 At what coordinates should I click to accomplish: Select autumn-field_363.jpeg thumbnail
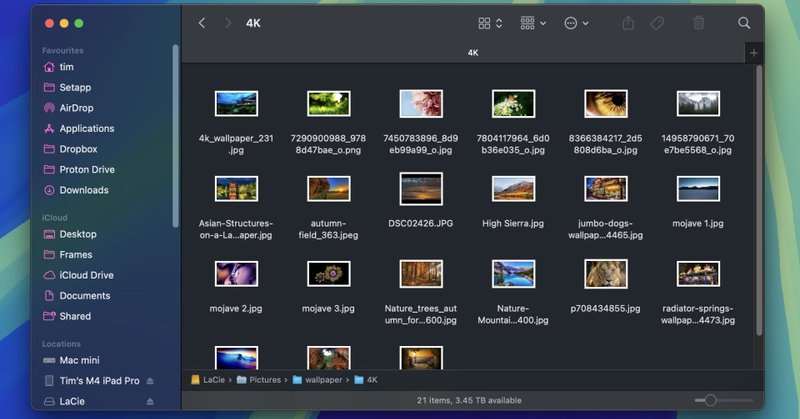pyautogui.click(x=329, y=189)
